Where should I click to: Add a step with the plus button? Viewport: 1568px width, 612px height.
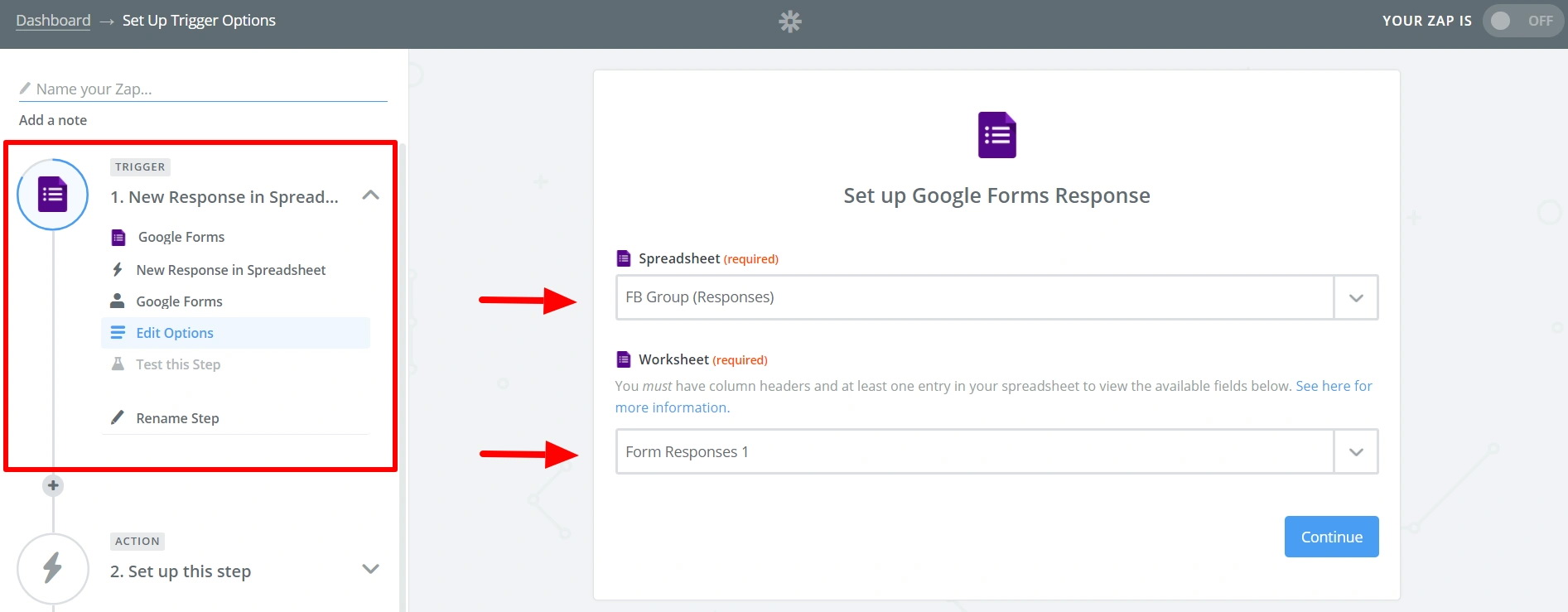[x=53, y=485]
